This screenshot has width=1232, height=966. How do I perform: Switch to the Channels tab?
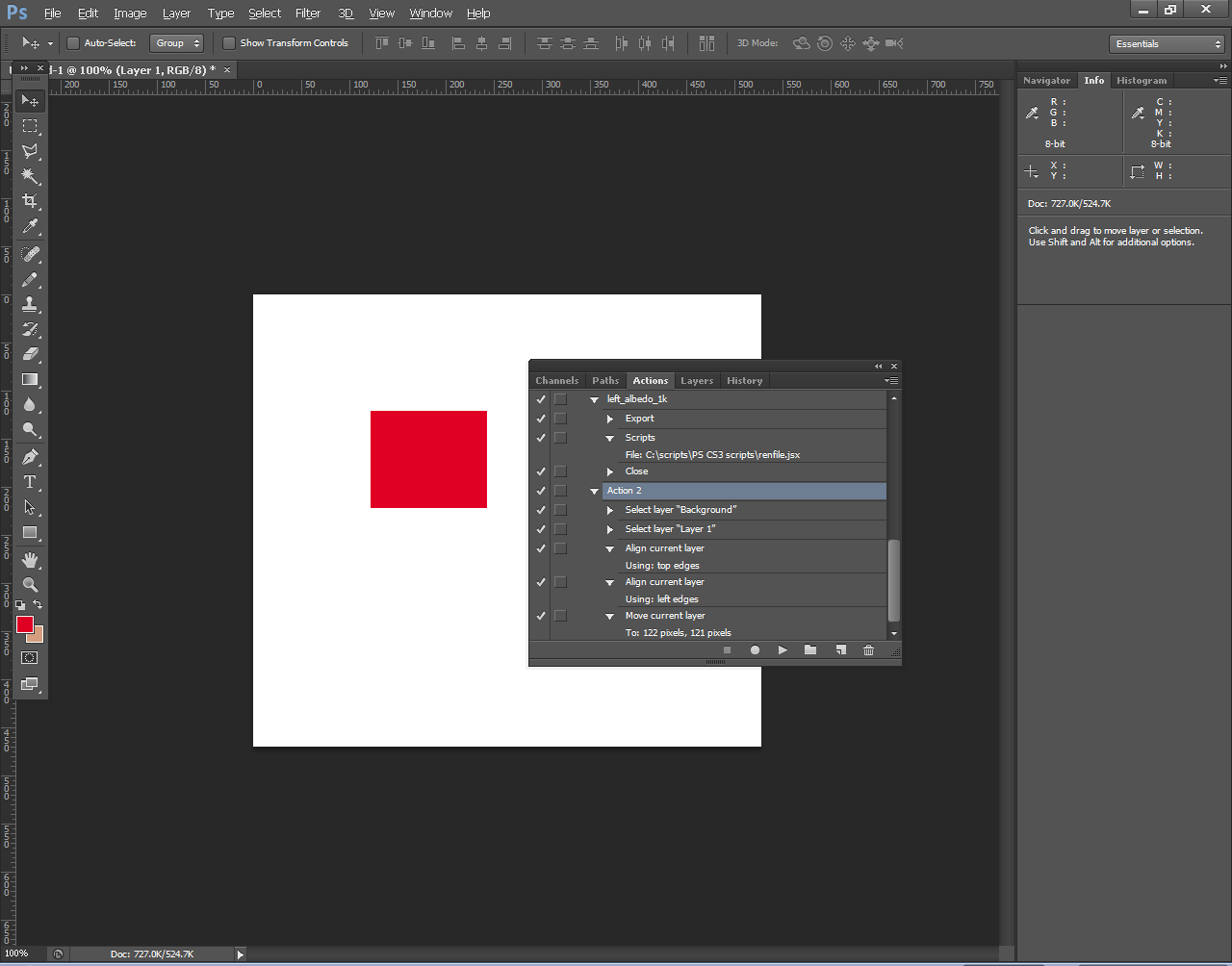click(x=557, y=381)
